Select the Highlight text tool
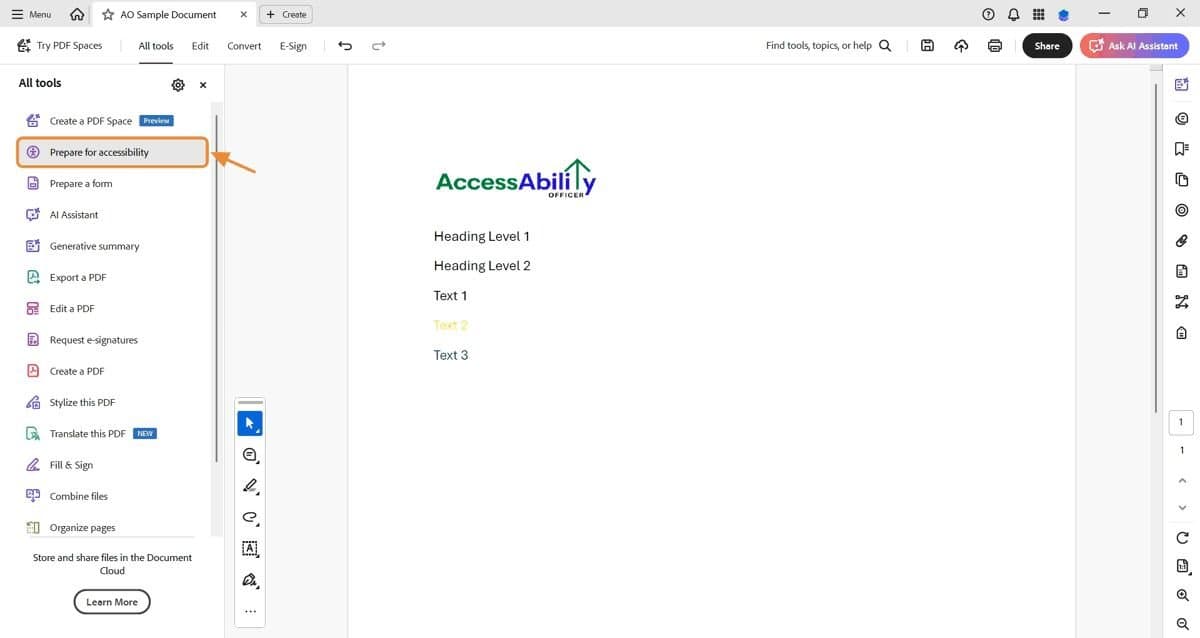The height and width of the screenshot is (638, 1200). (x=250, y=486)
